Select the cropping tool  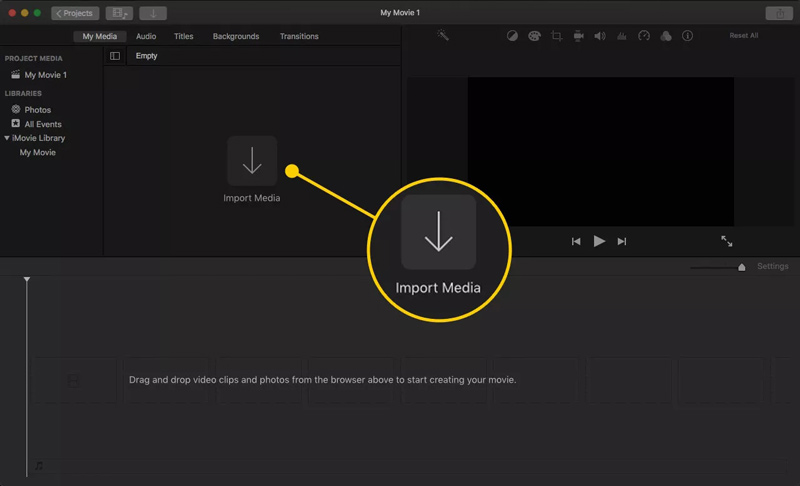click(x=556, y=36)
